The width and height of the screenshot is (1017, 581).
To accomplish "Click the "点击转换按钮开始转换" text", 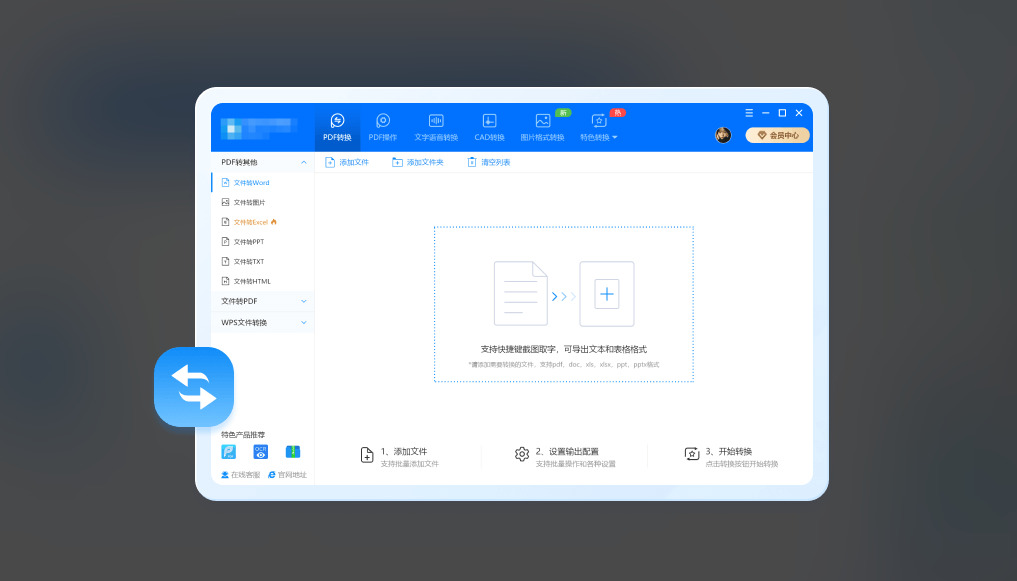I will [x=742, y=464].
